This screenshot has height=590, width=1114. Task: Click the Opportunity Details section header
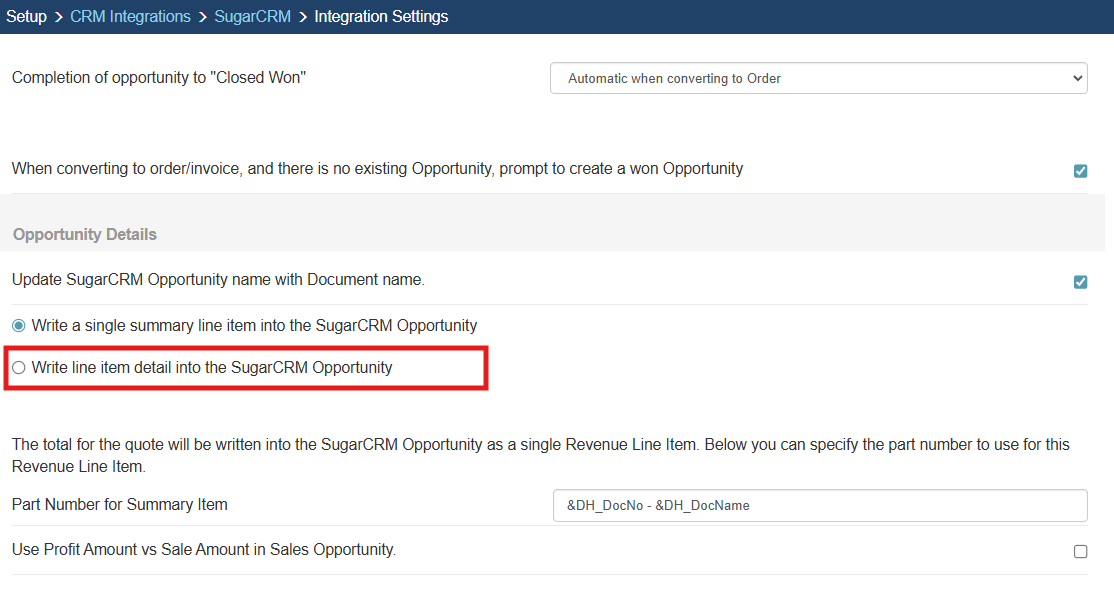[85, 235]
